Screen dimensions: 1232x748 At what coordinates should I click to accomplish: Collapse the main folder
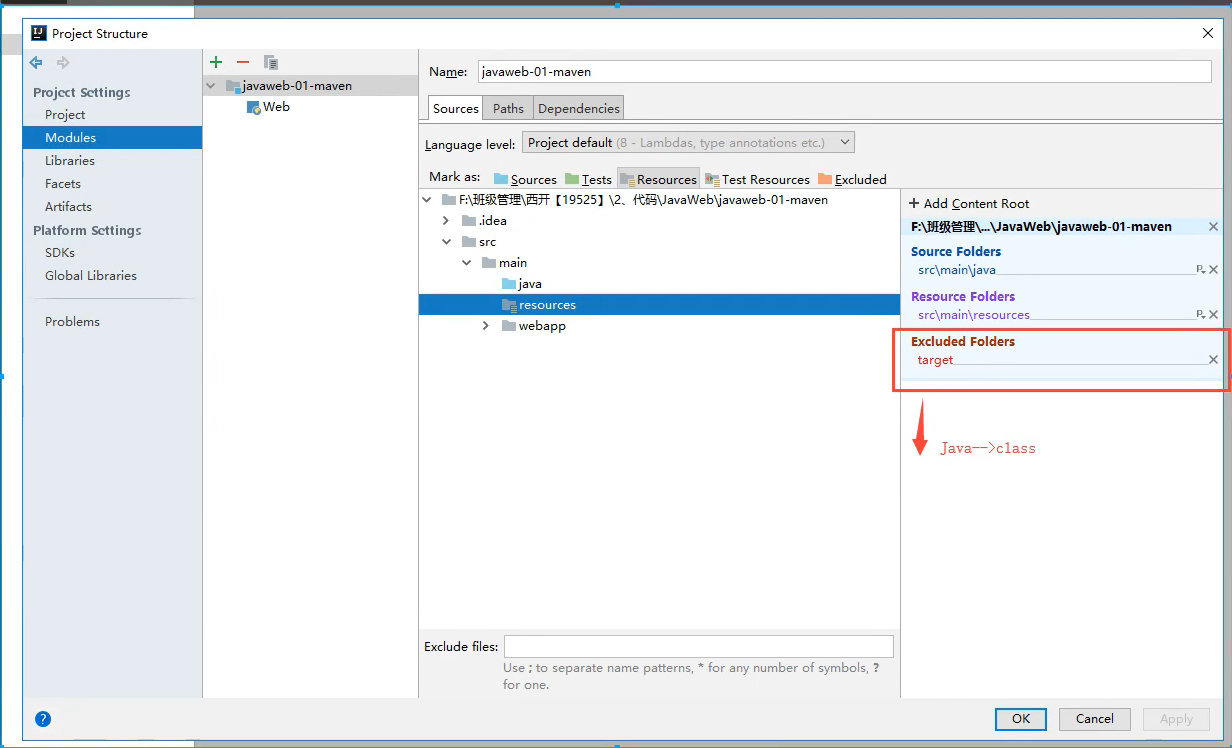coord(467,263)
